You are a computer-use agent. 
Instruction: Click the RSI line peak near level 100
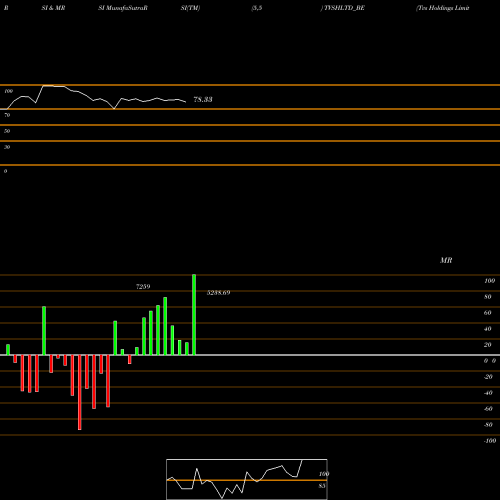coord(48,86)
